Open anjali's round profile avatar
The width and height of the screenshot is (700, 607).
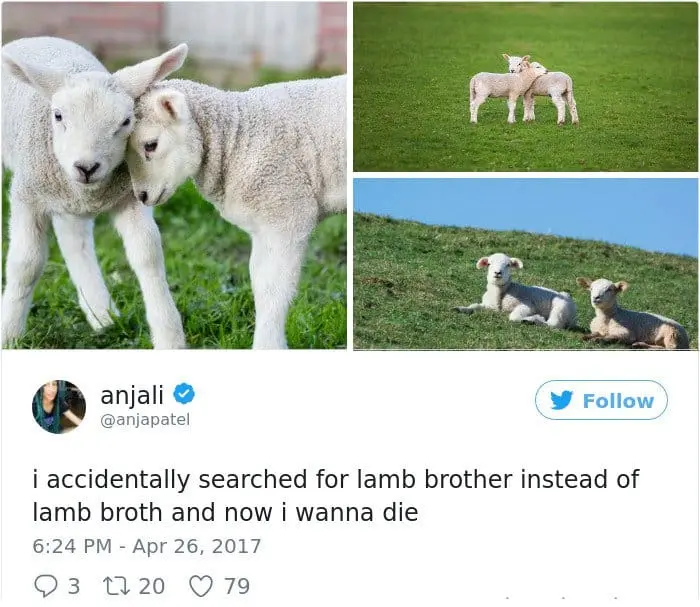[58, 407]
